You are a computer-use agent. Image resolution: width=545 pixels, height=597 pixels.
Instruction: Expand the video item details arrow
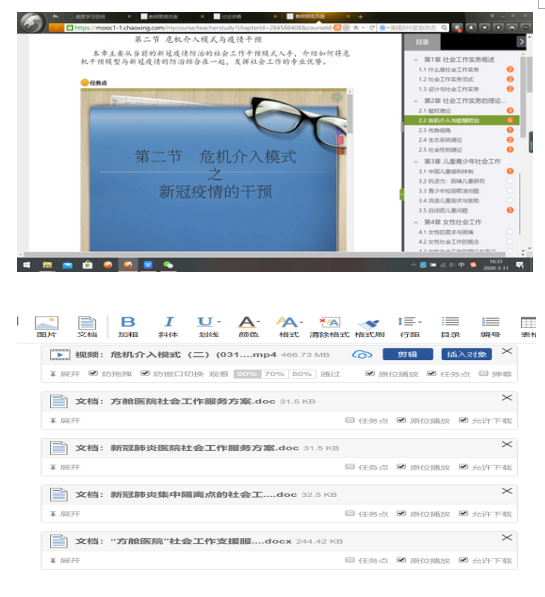coord(53,374)
